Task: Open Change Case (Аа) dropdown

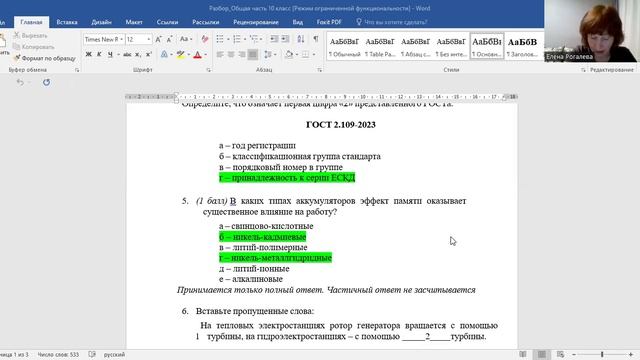Action: 186,39
